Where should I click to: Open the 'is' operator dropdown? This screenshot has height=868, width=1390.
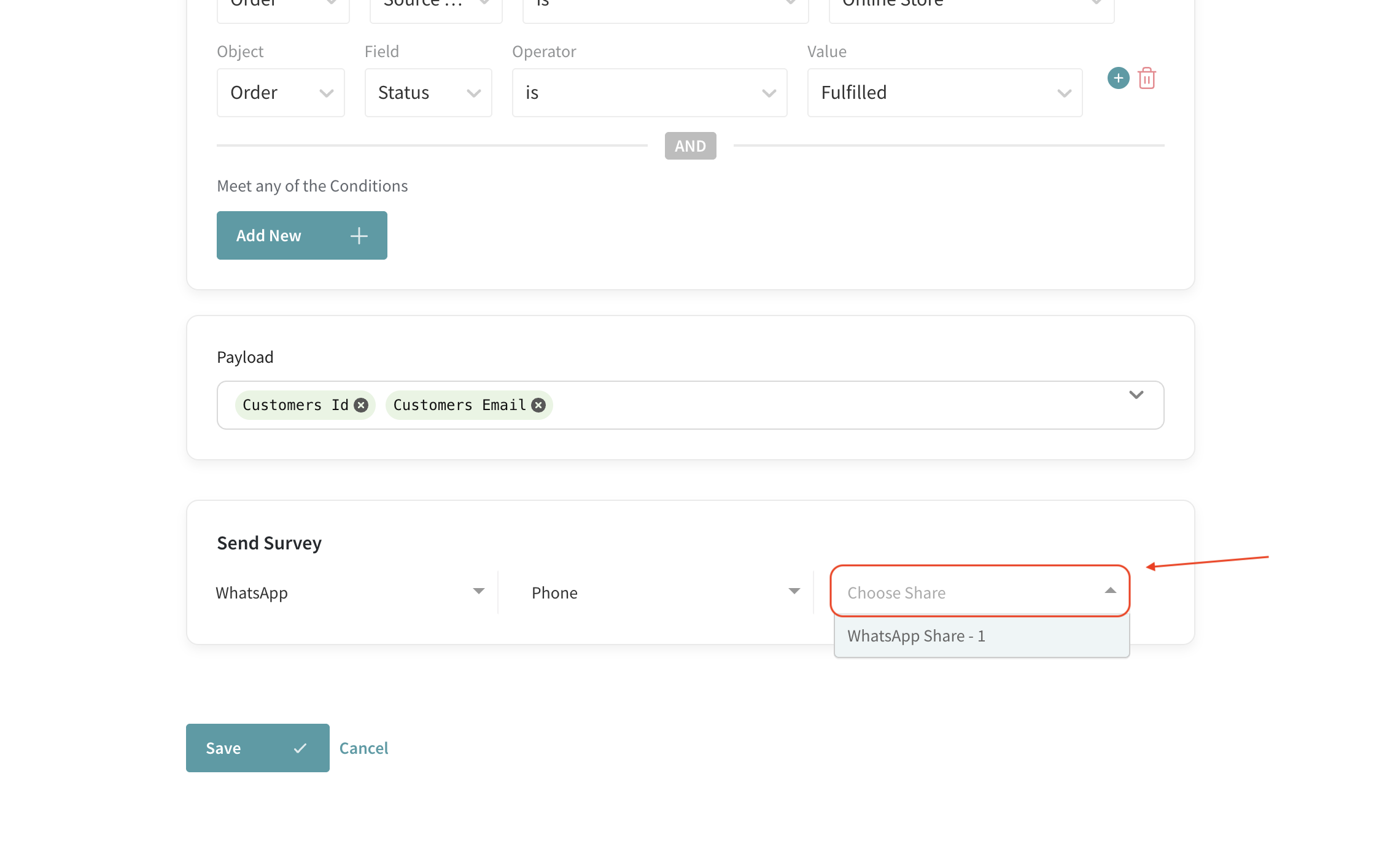coord(649,93)
